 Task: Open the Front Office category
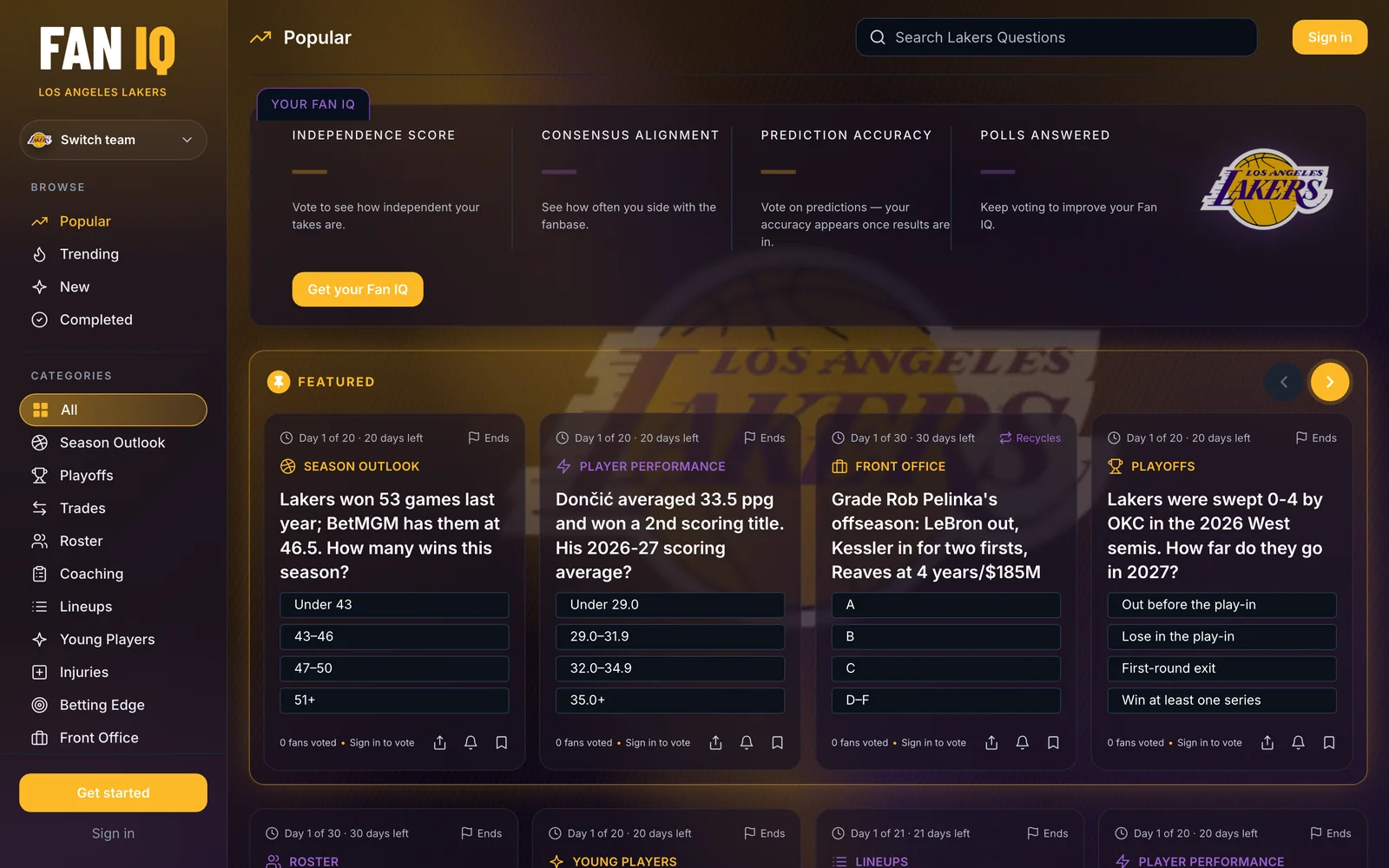pyautogui.click(x=113, y=738)
